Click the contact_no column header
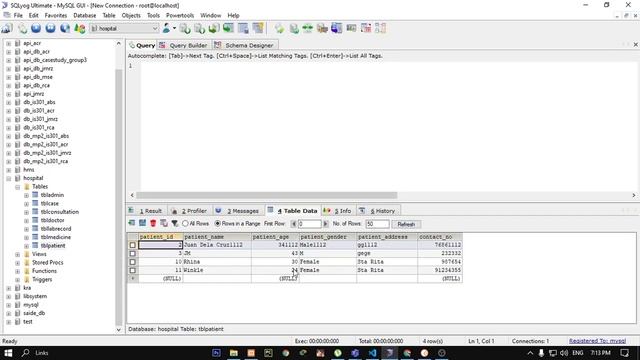Screen dimensions: 640x360 point(440,237)
